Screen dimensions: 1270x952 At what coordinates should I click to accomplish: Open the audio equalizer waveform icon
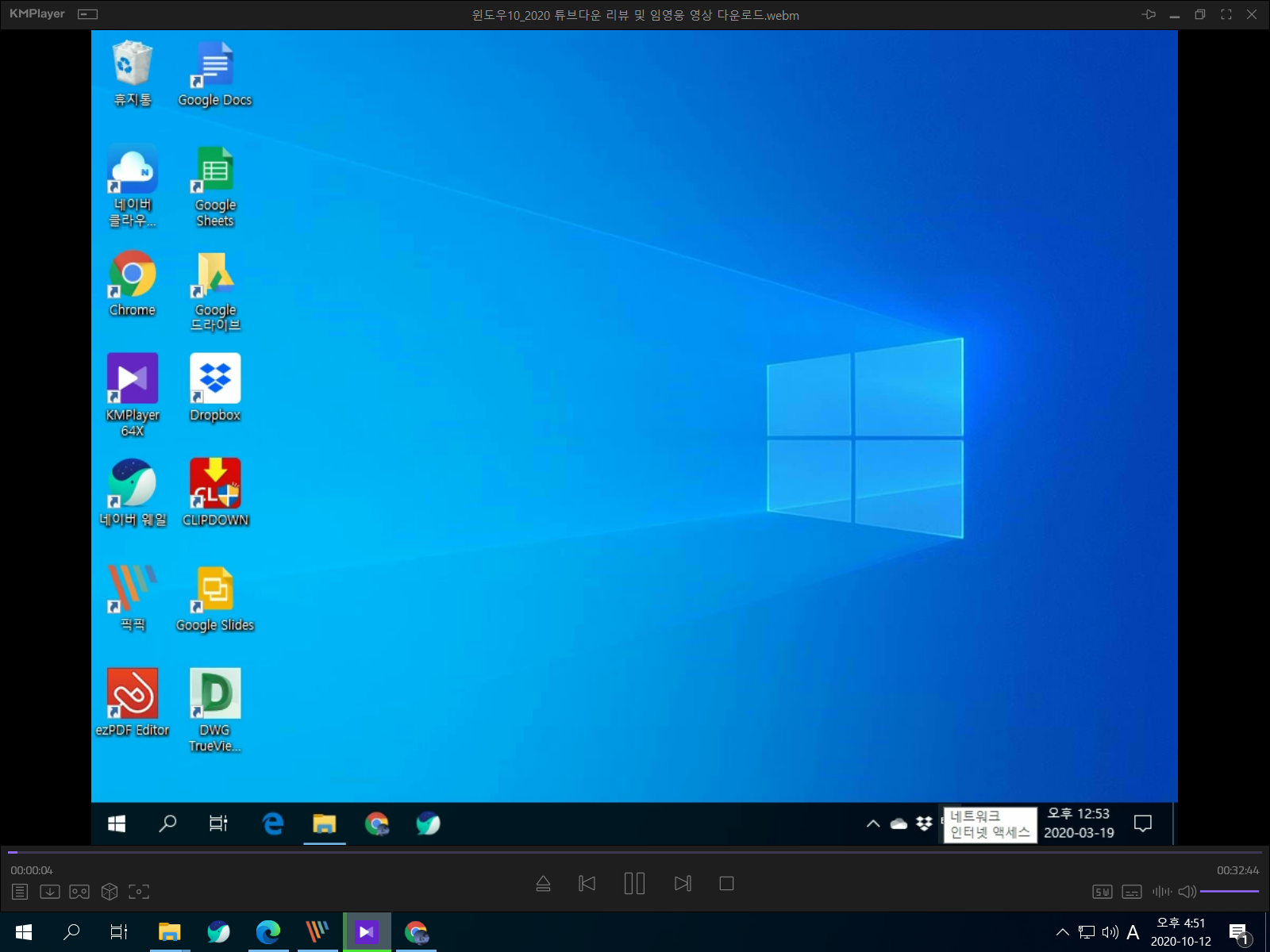point(1162,892)
